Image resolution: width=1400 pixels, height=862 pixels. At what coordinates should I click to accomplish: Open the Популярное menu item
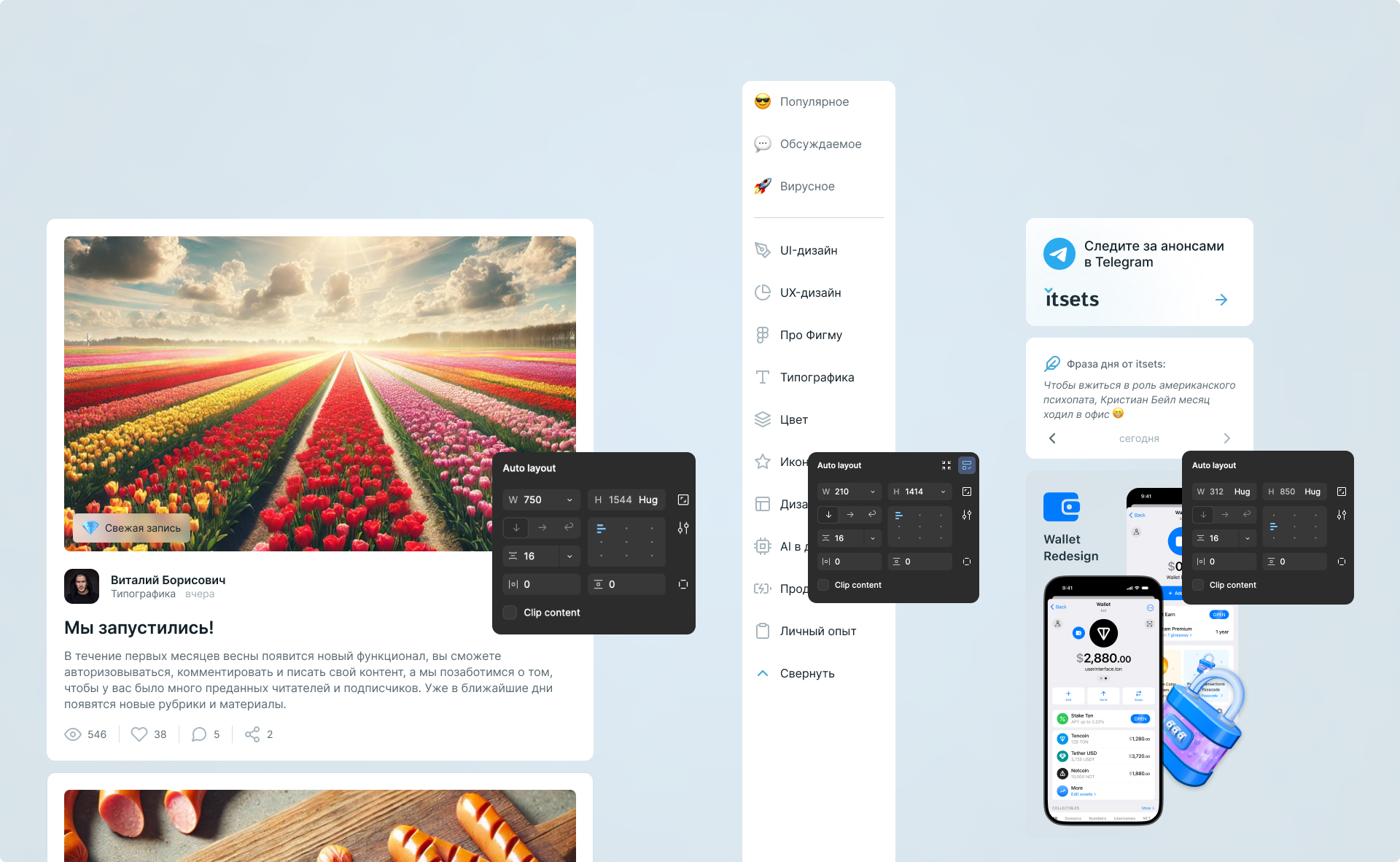[x=814, y=101]
